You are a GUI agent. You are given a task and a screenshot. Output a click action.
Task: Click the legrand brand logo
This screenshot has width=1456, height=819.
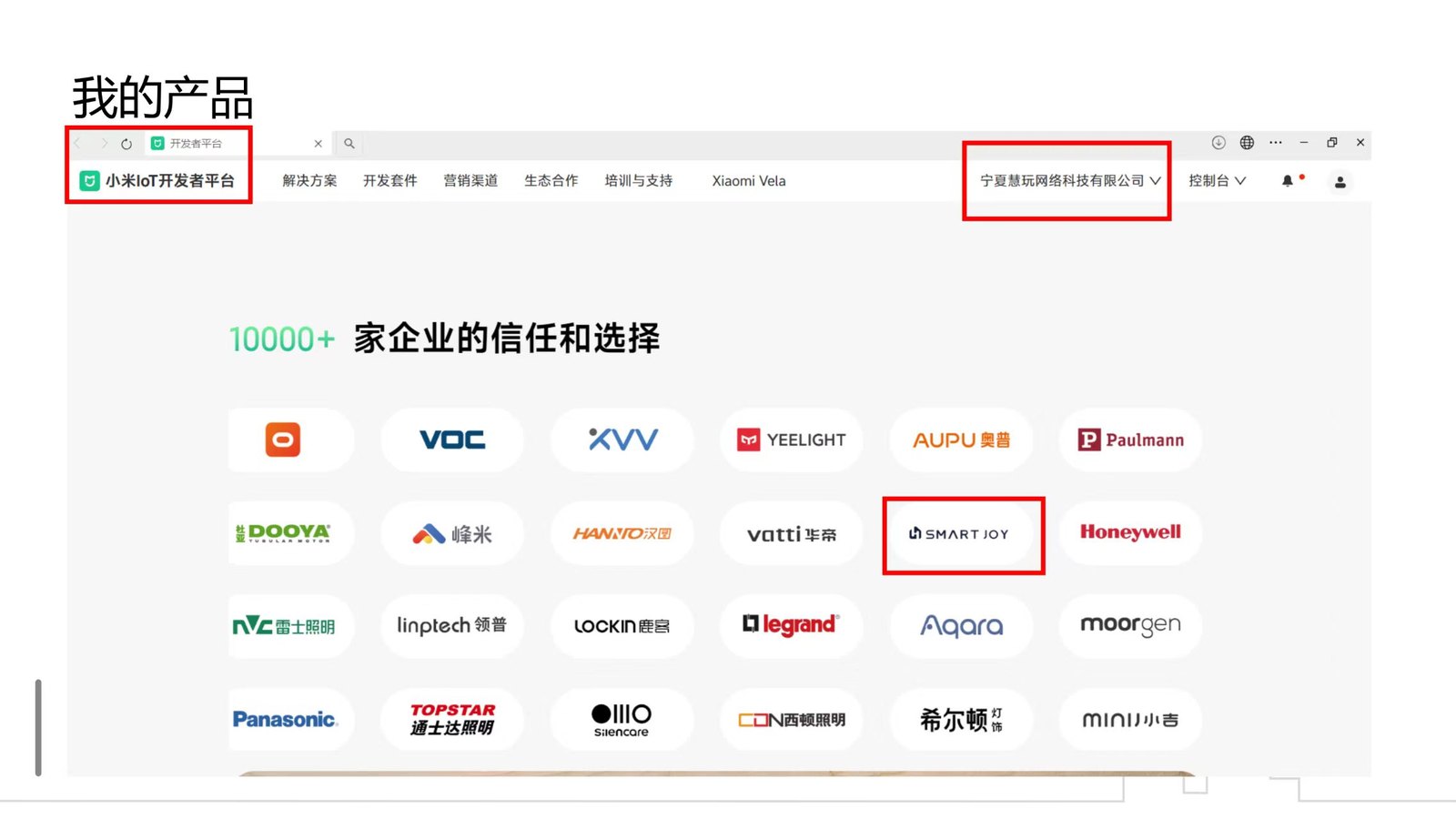pyautogui.click(x=792, y=626)
